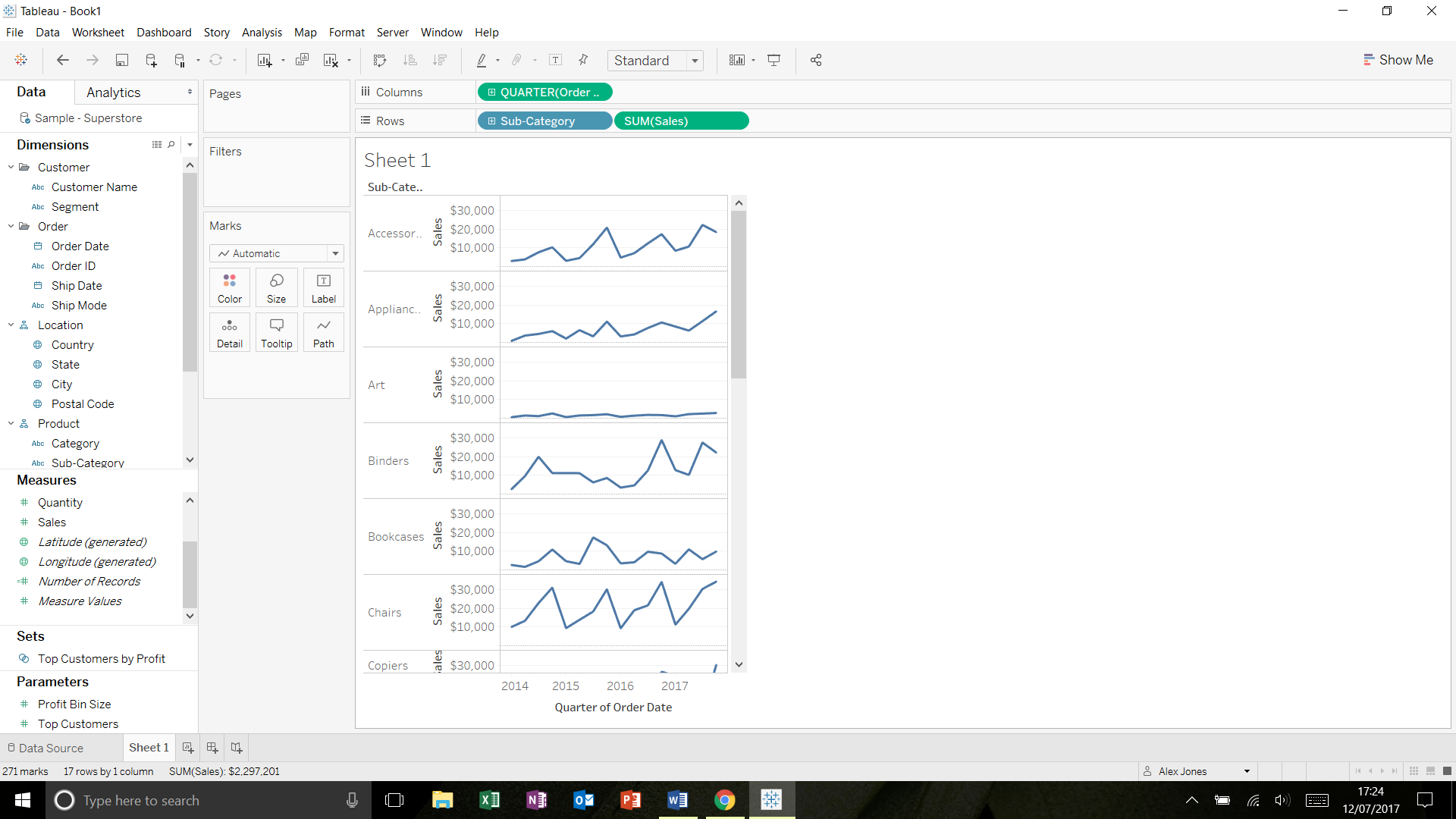
Task: Click the New Data Source icon
Action: tap(151, 61)
